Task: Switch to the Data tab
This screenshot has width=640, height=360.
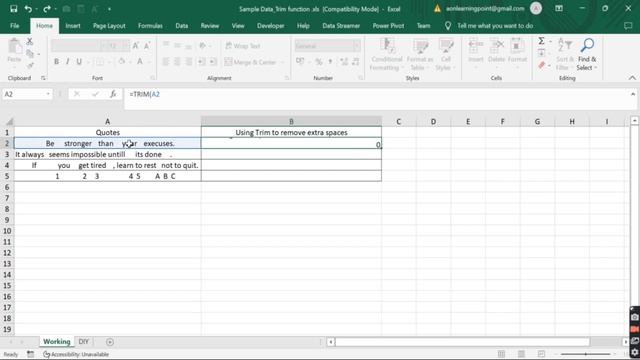Action: point(182,26)
